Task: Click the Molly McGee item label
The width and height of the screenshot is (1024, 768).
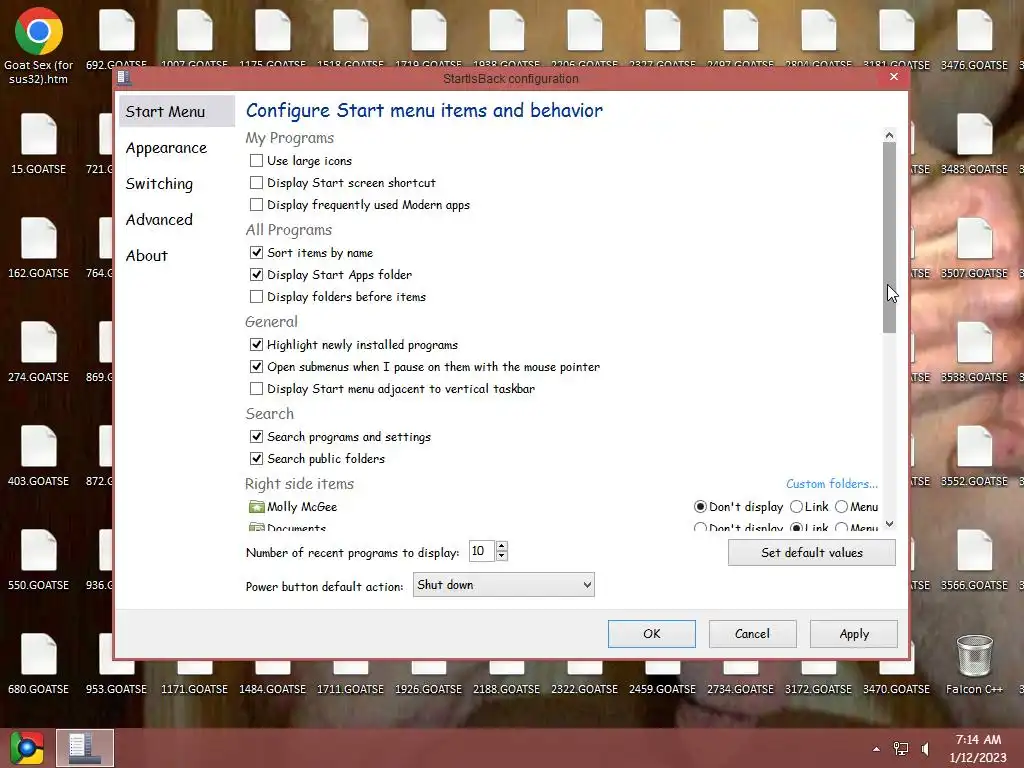Action: tap(302, 507)
